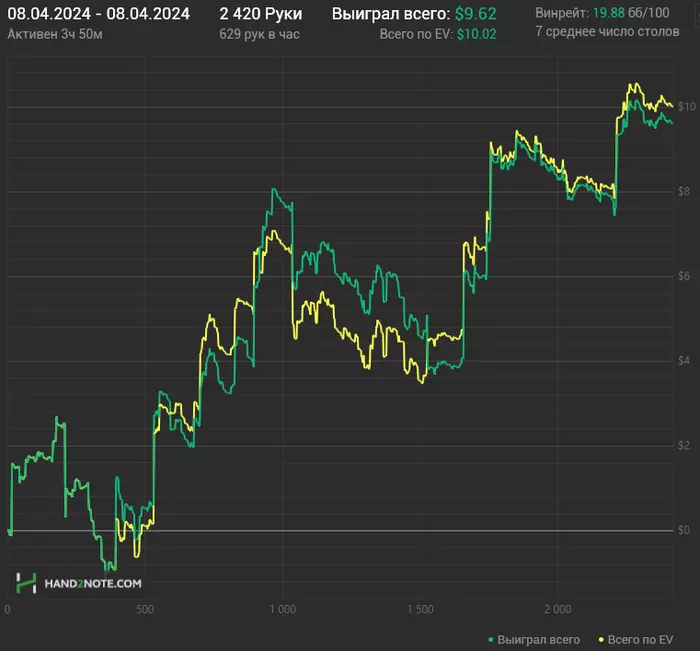
Task: Select the date range 08.04.2024 - 08.04.2024
Action: point(99,14)
